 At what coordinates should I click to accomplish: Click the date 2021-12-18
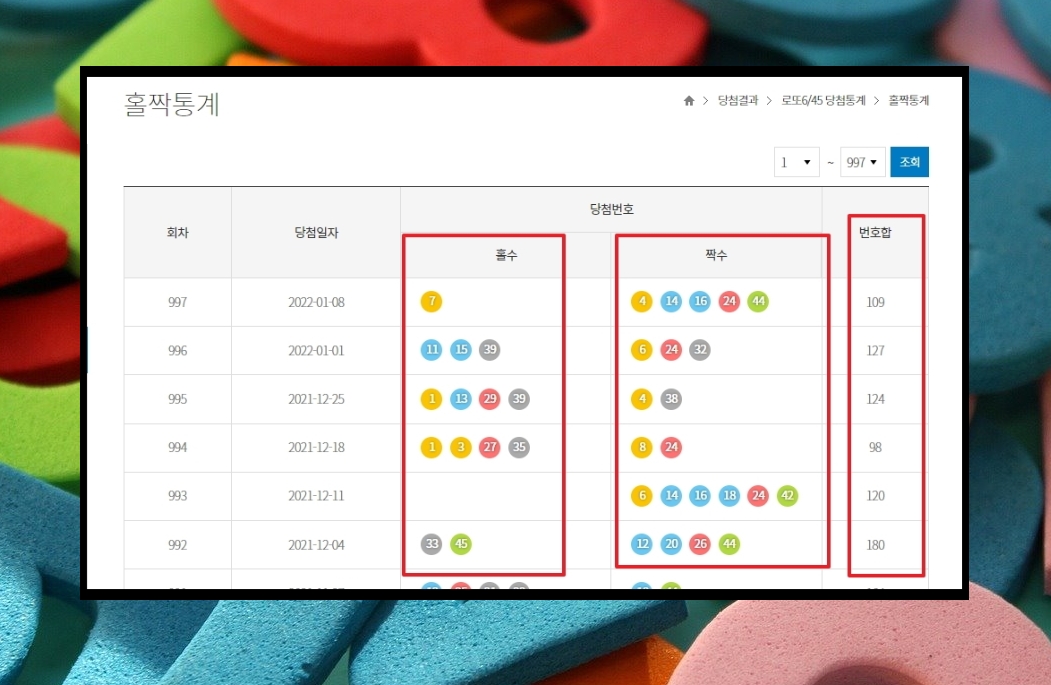316,447
